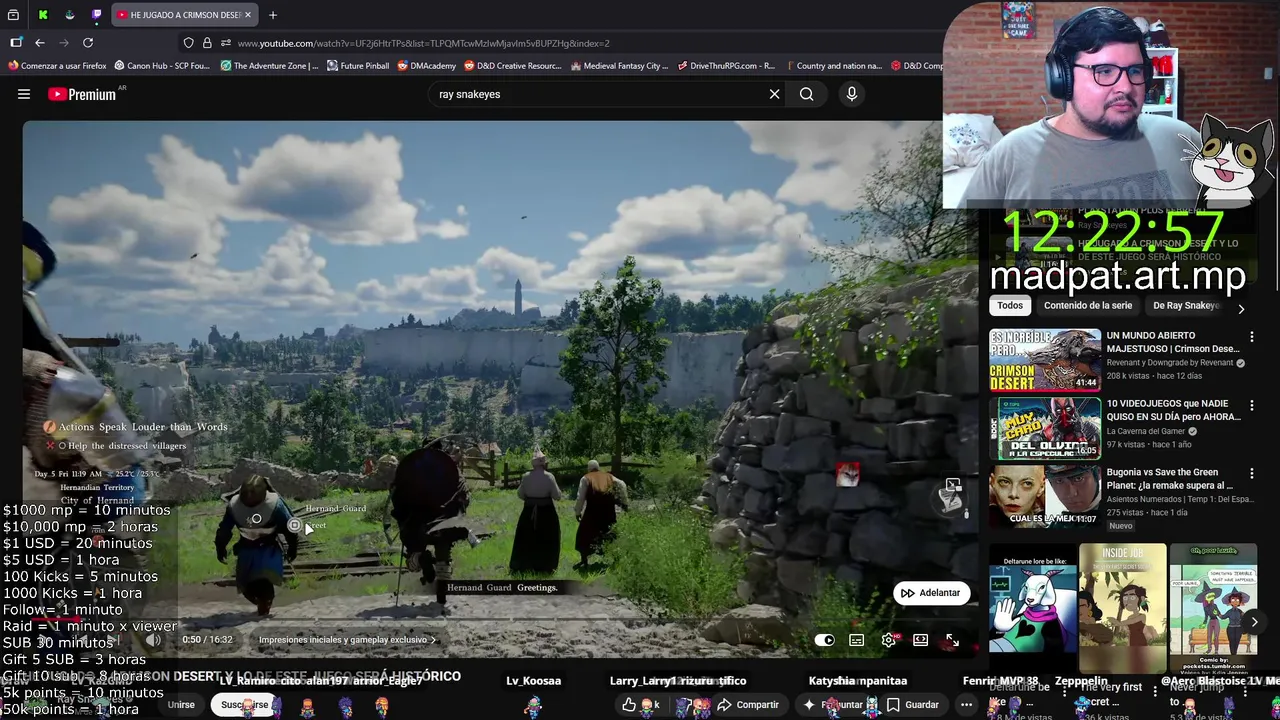Click the Guardar save button

[913, 705]
